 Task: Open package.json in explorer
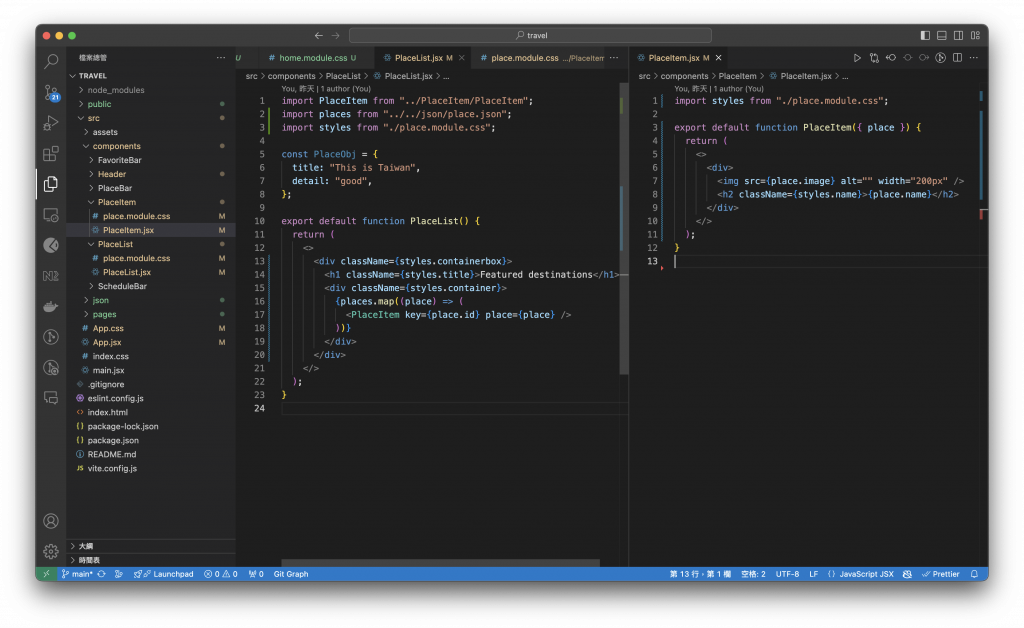(x=151, y=441)
